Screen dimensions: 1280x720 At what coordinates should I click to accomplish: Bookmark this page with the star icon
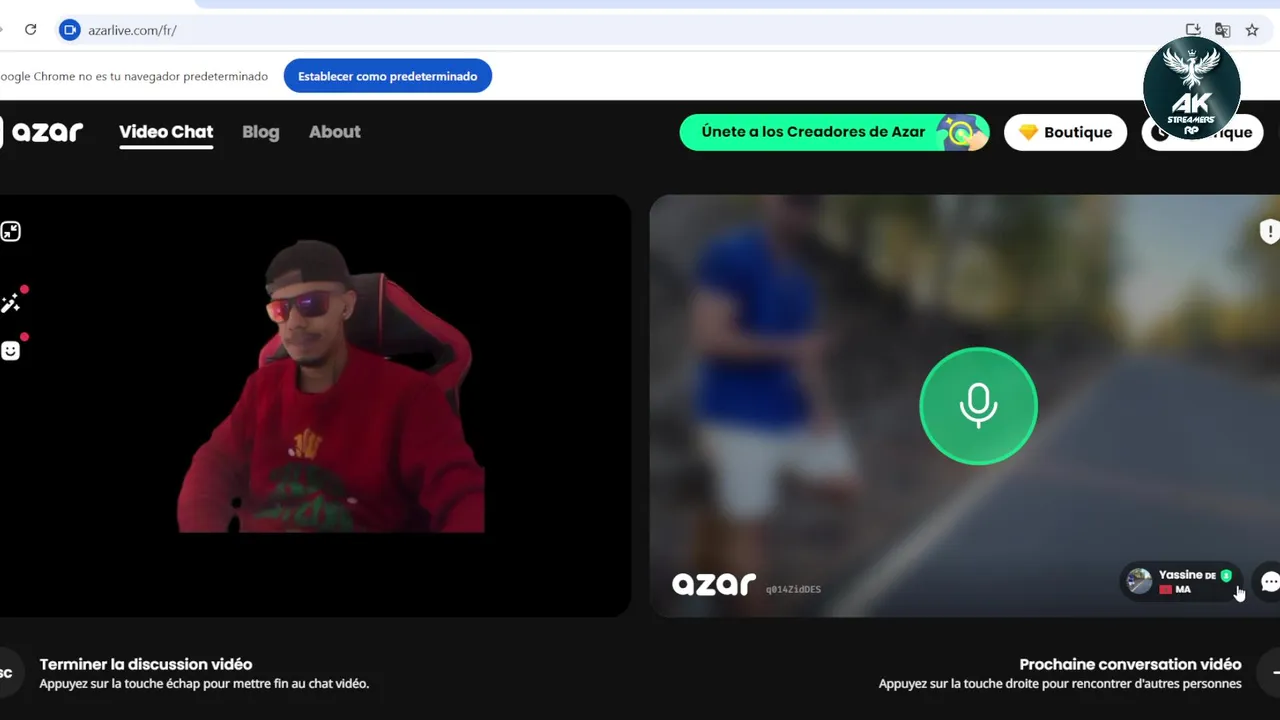pyautogui.click(x=1252, y=30)
